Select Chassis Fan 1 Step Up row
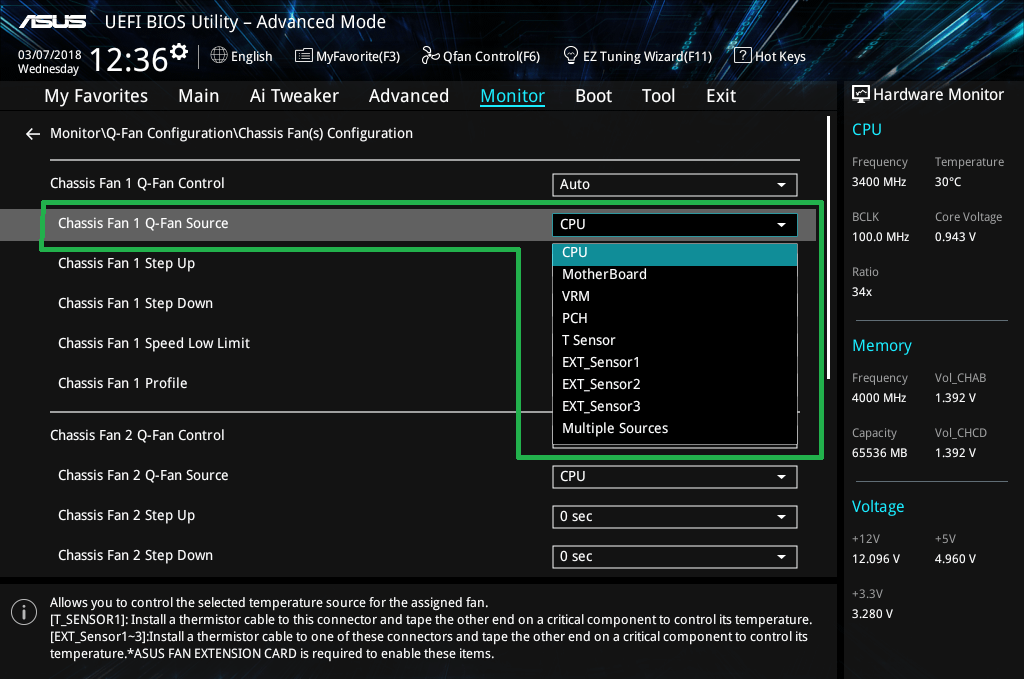1024x679 pixels. click(126, 264)
